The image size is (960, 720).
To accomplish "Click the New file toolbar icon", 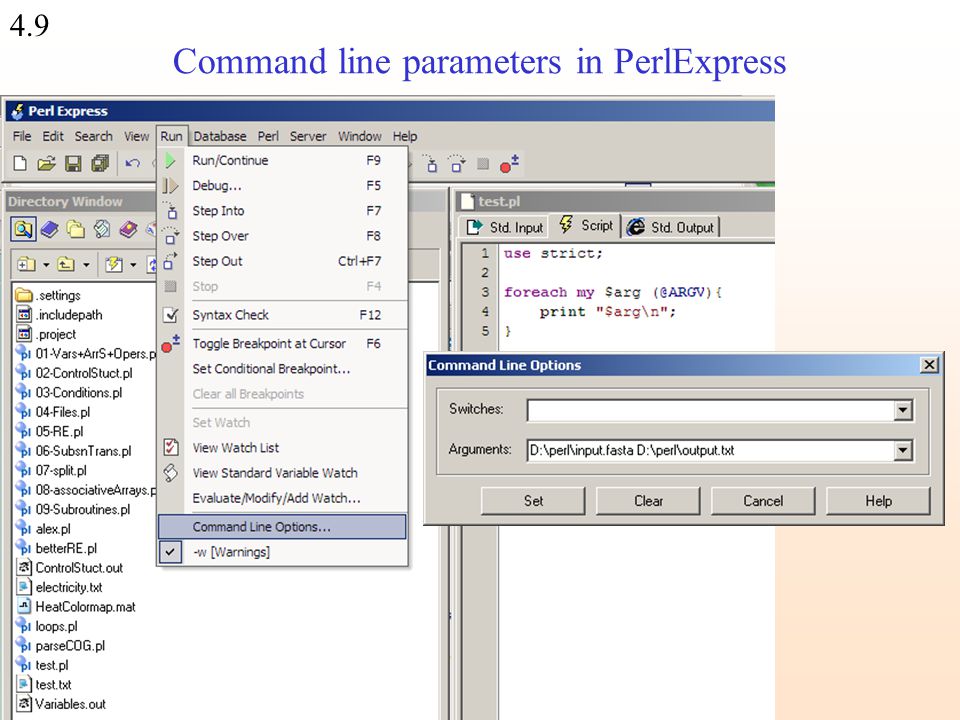I will (x=20, y=163).
